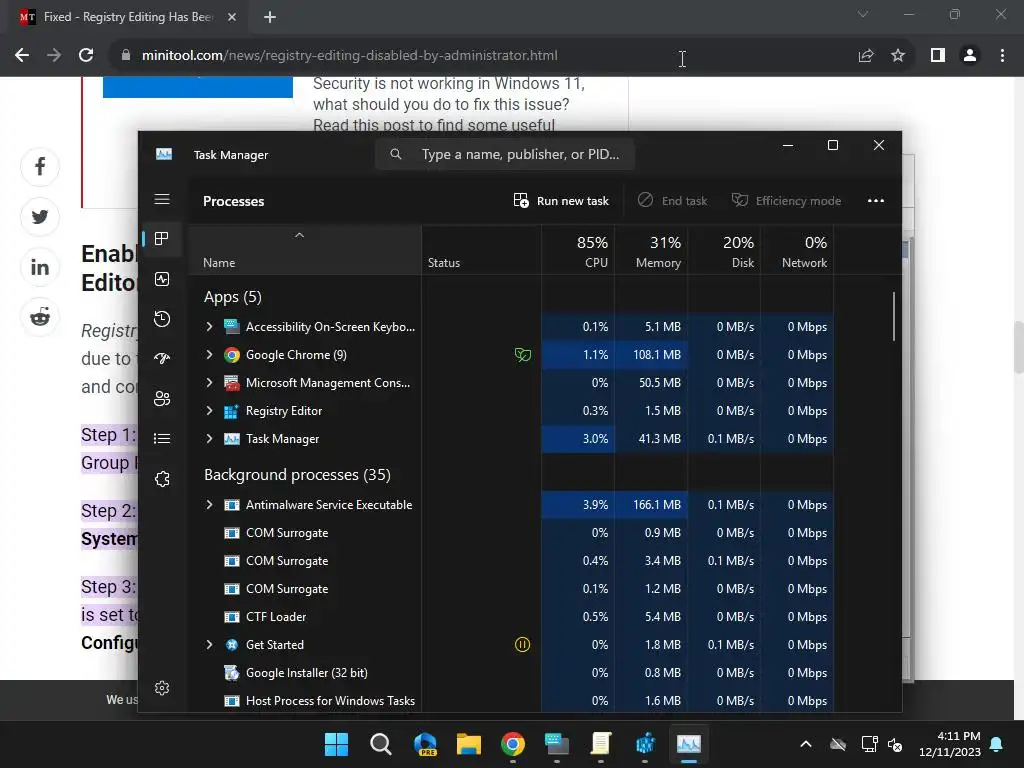Go back in Chrome
The height and width of the screenshot is (768, 1024).
(22, 56)
